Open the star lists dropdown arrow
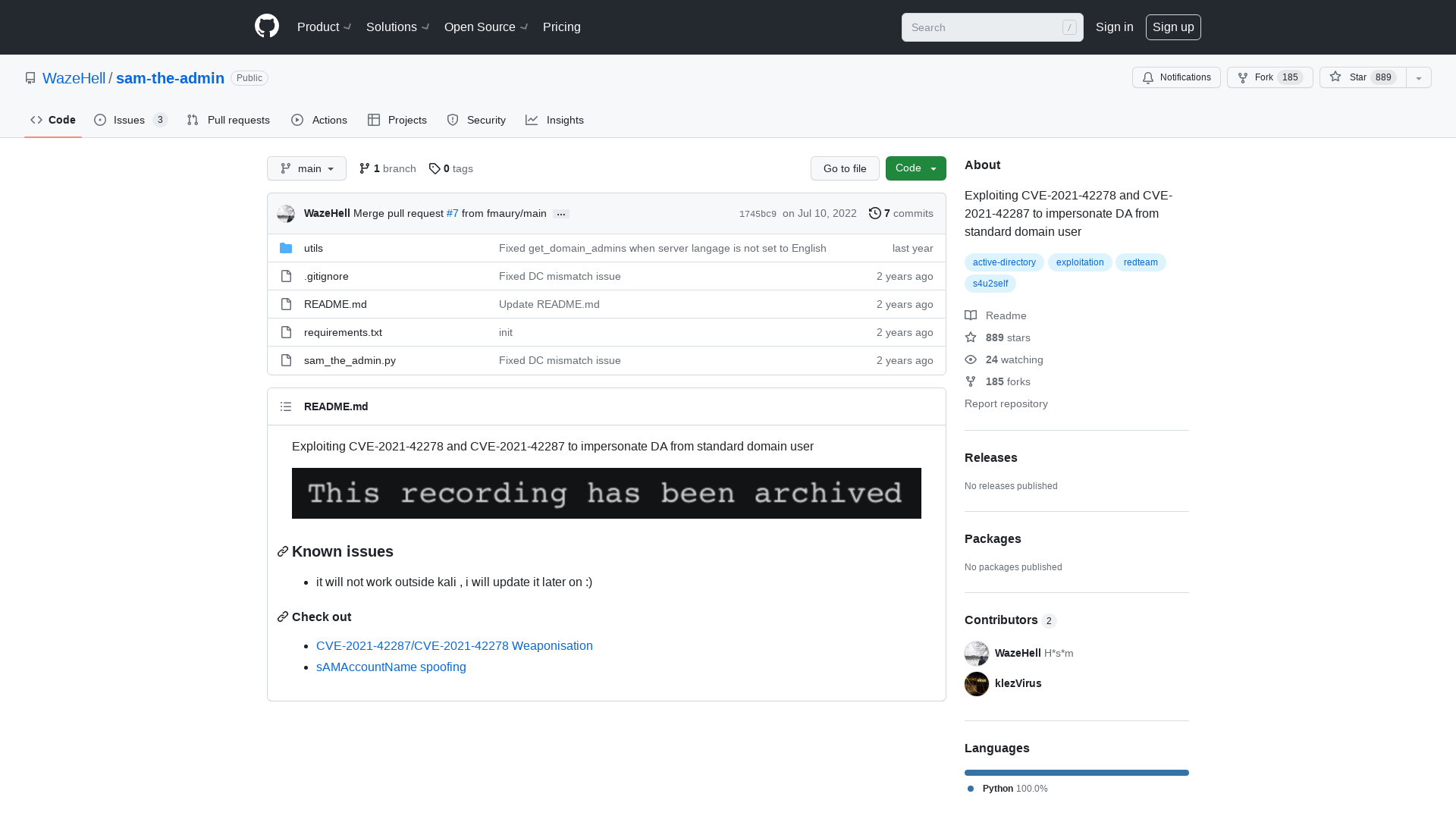The height and width of the screenshot is (819, 1456). pos(1419,77)
